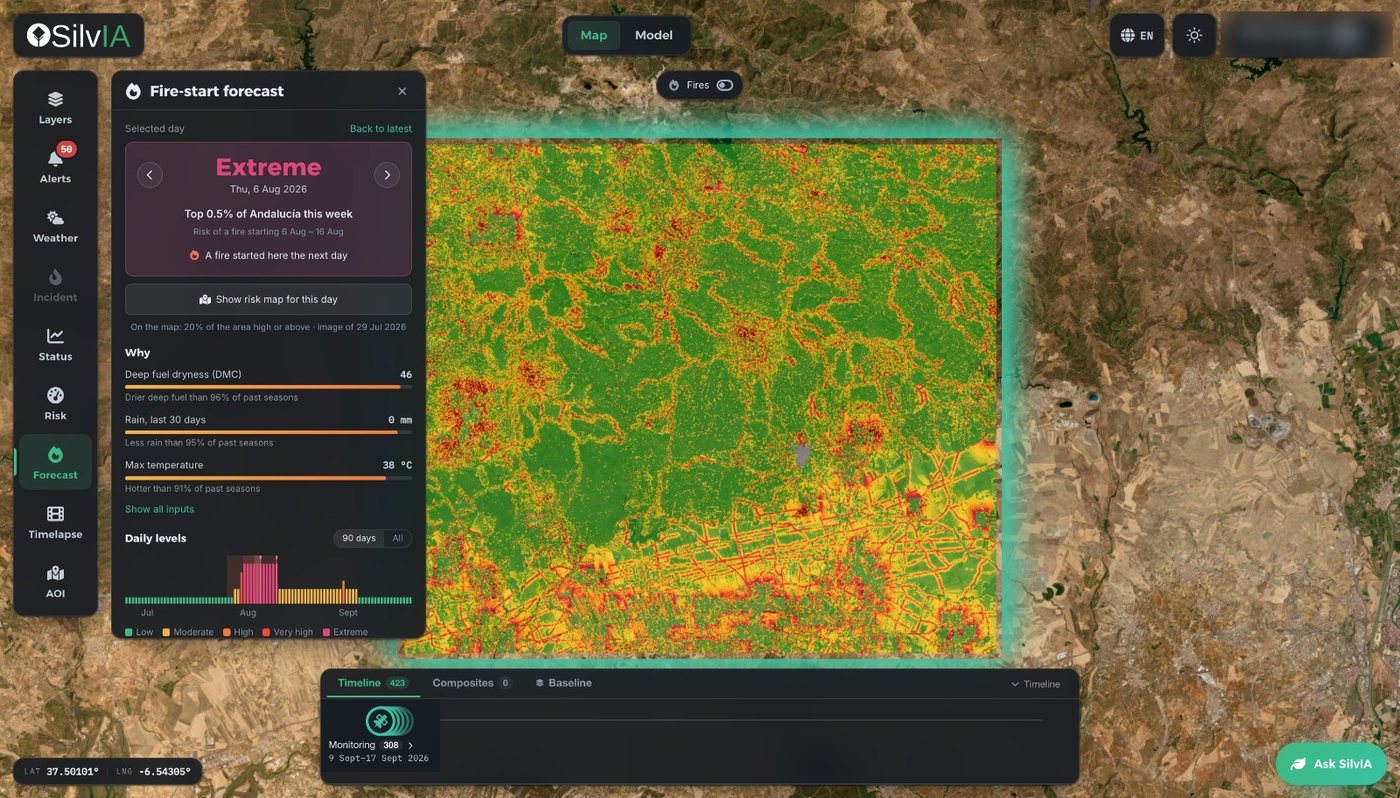Open the AOI map section
The width and height of the screenshot is (1400, 798).
[x=55, y=581]
